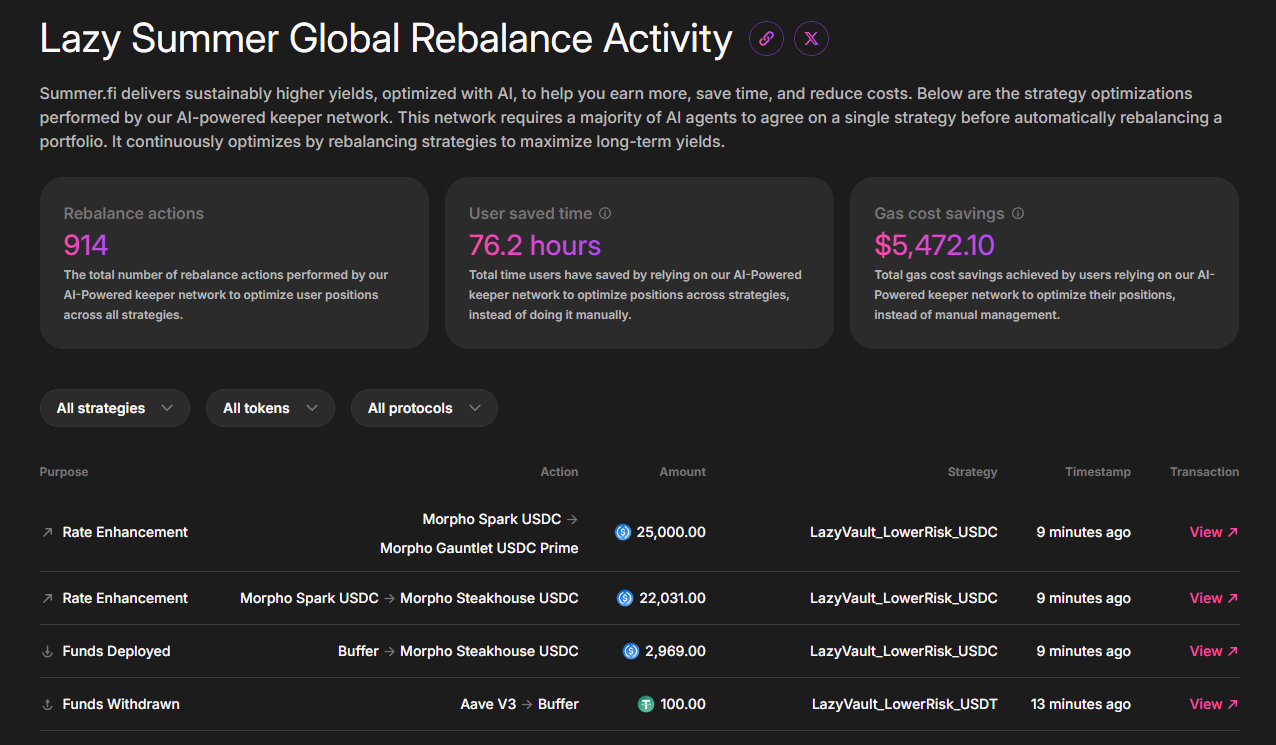Open the All strategies dropdown

click(115, 408)
